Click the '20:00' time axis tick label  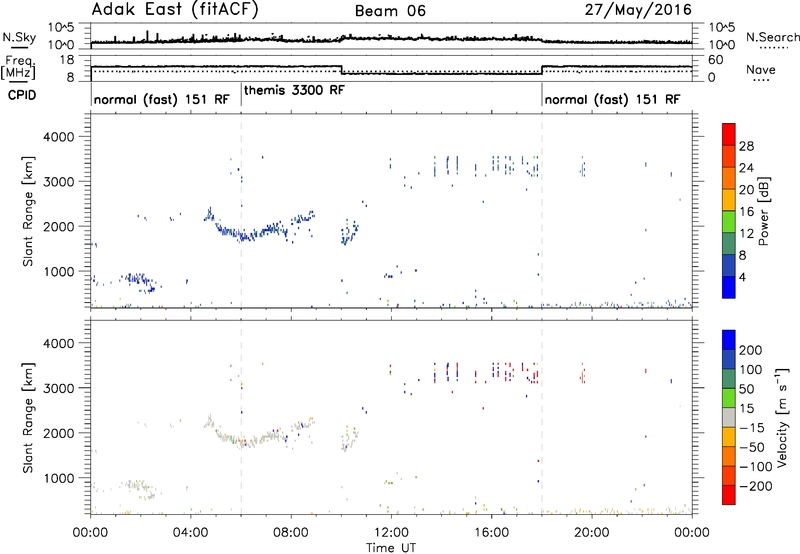click(591, 533)
